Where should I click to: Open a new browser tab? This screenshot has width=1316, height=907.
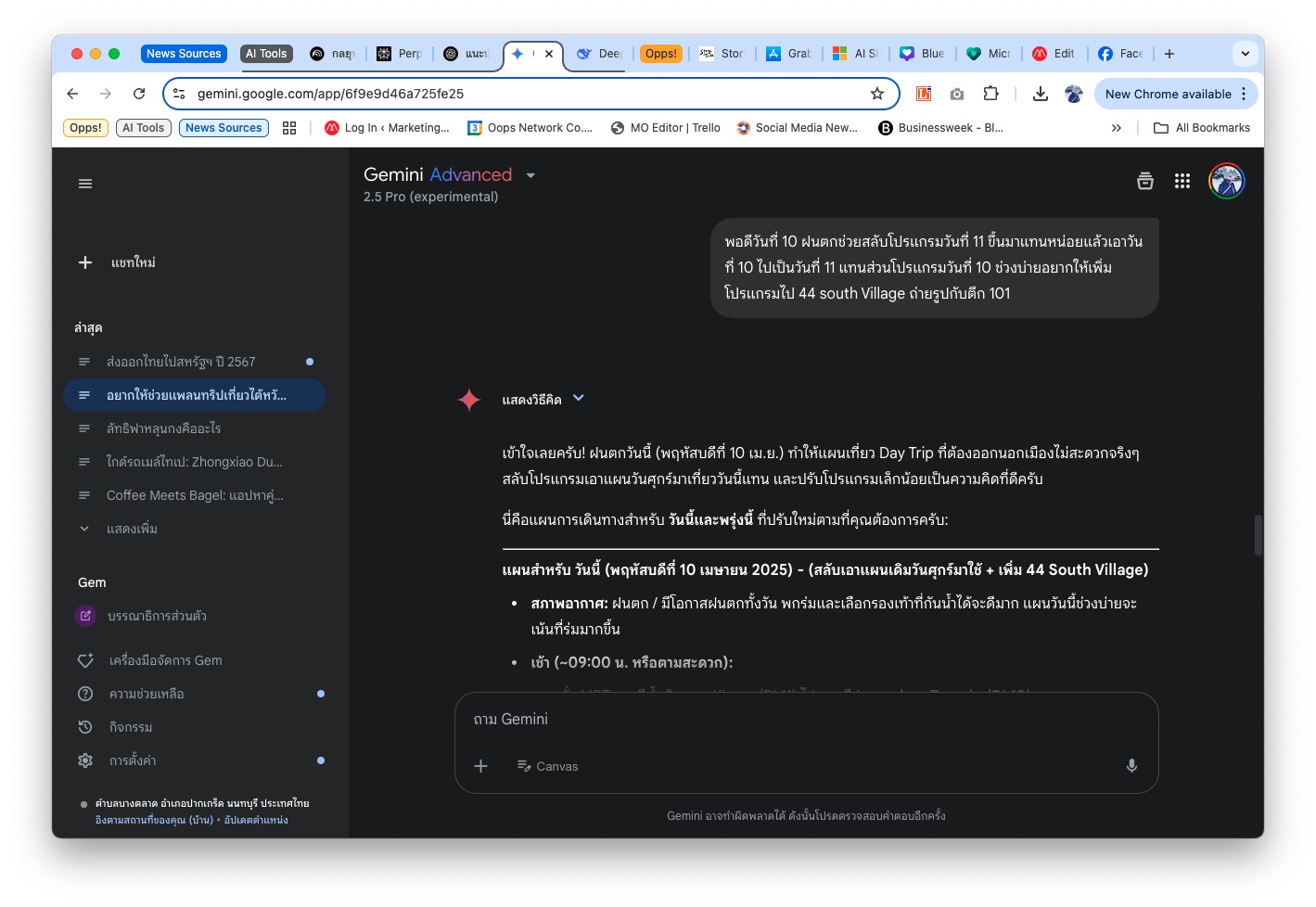pos(1169,54)
